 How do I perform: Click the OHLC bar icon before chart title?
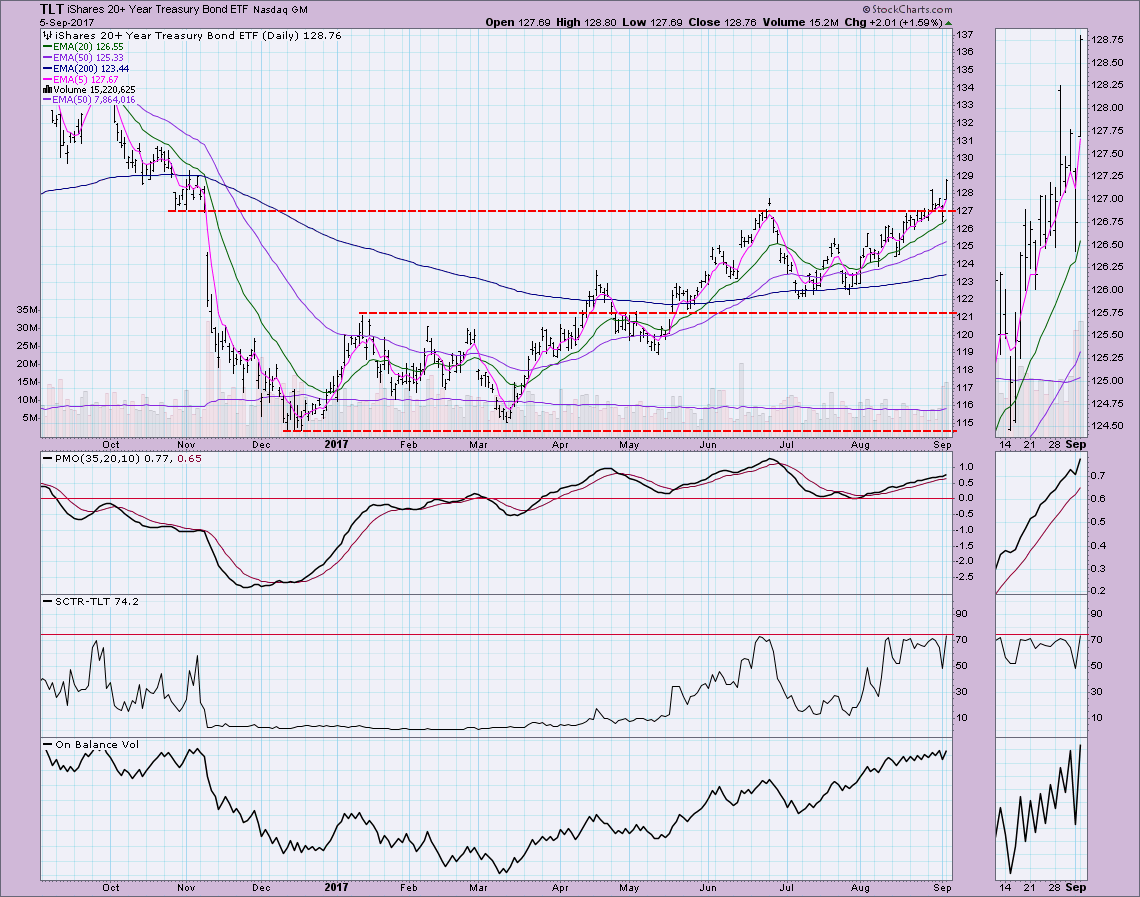click(46, 36)
